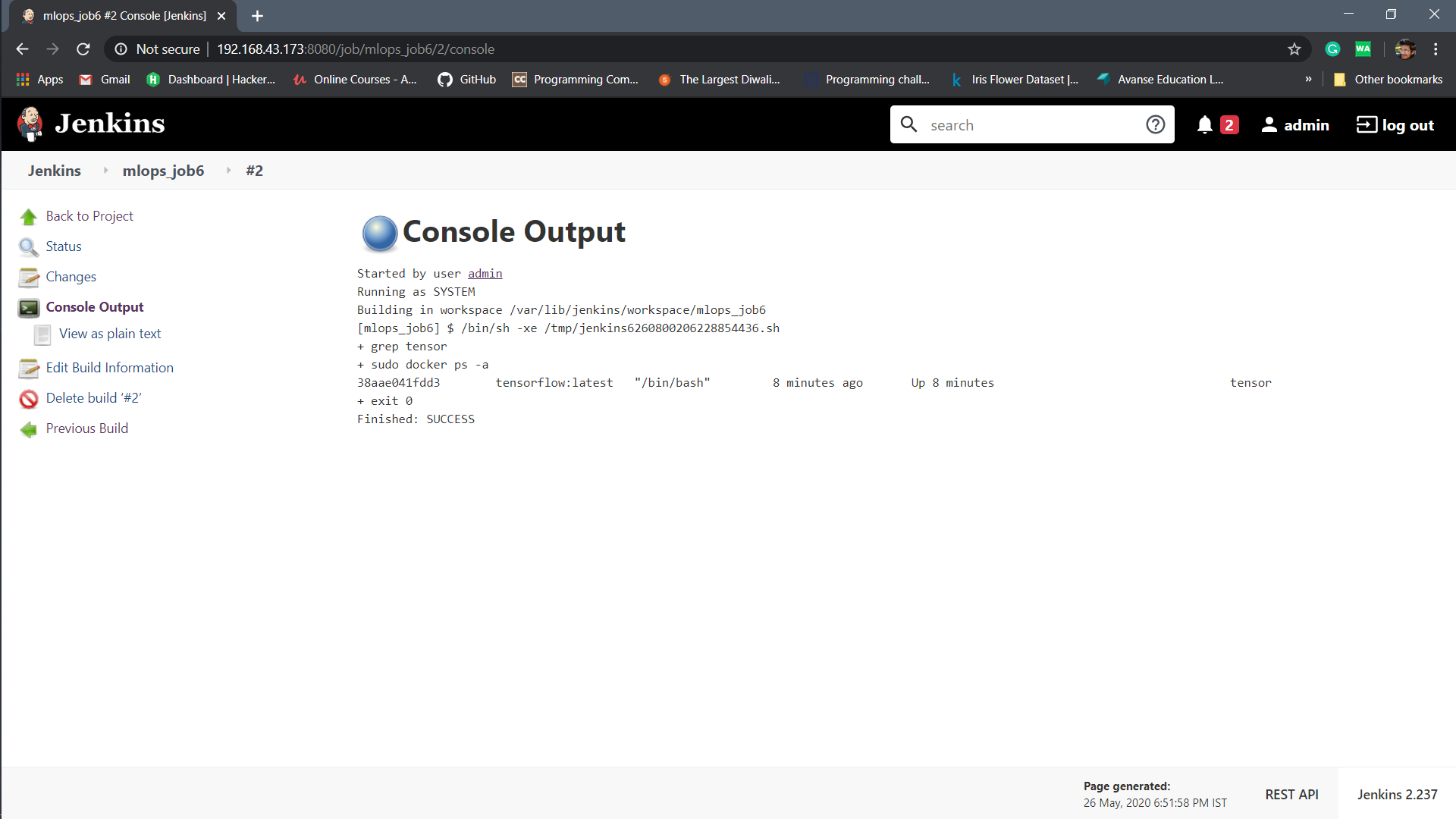The width and height of the screenshot is (1456, 819).
Task: Click the log out button
Action: (1395, 125)
